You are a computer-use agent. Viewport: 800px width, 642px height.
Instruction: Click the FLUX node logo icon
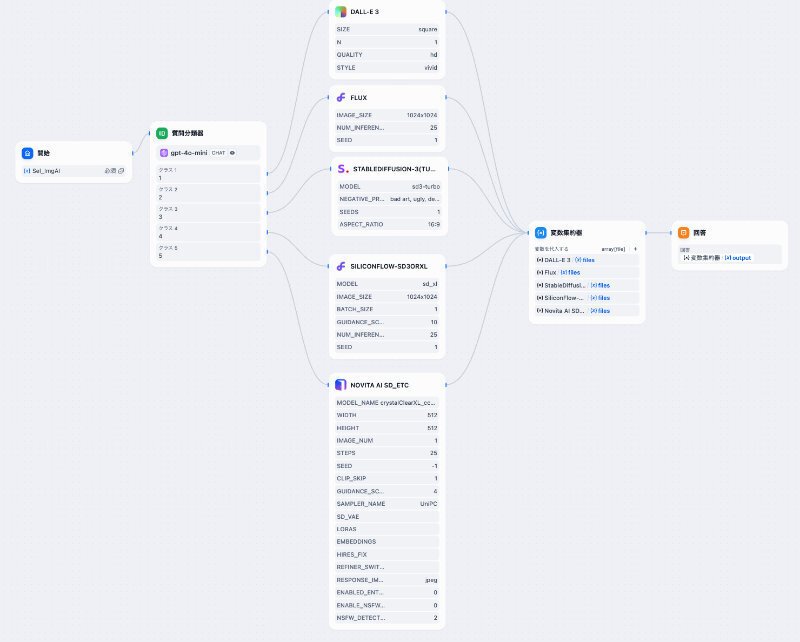coord(341,97)
